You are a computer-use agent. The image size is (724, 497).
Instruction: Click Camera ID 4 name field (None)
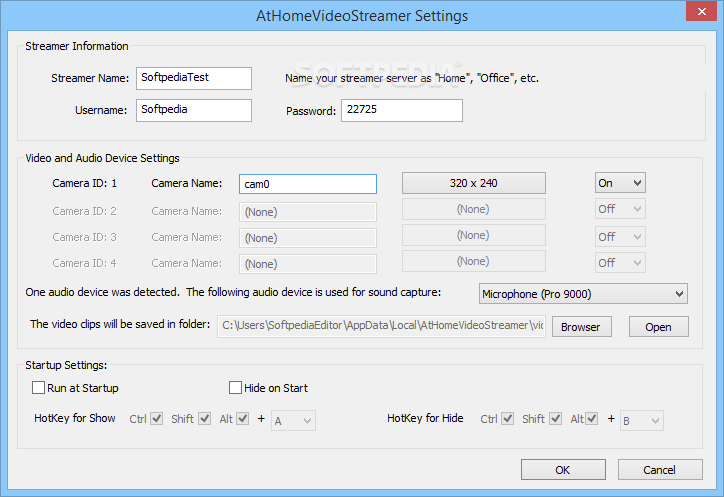point(308,264)
